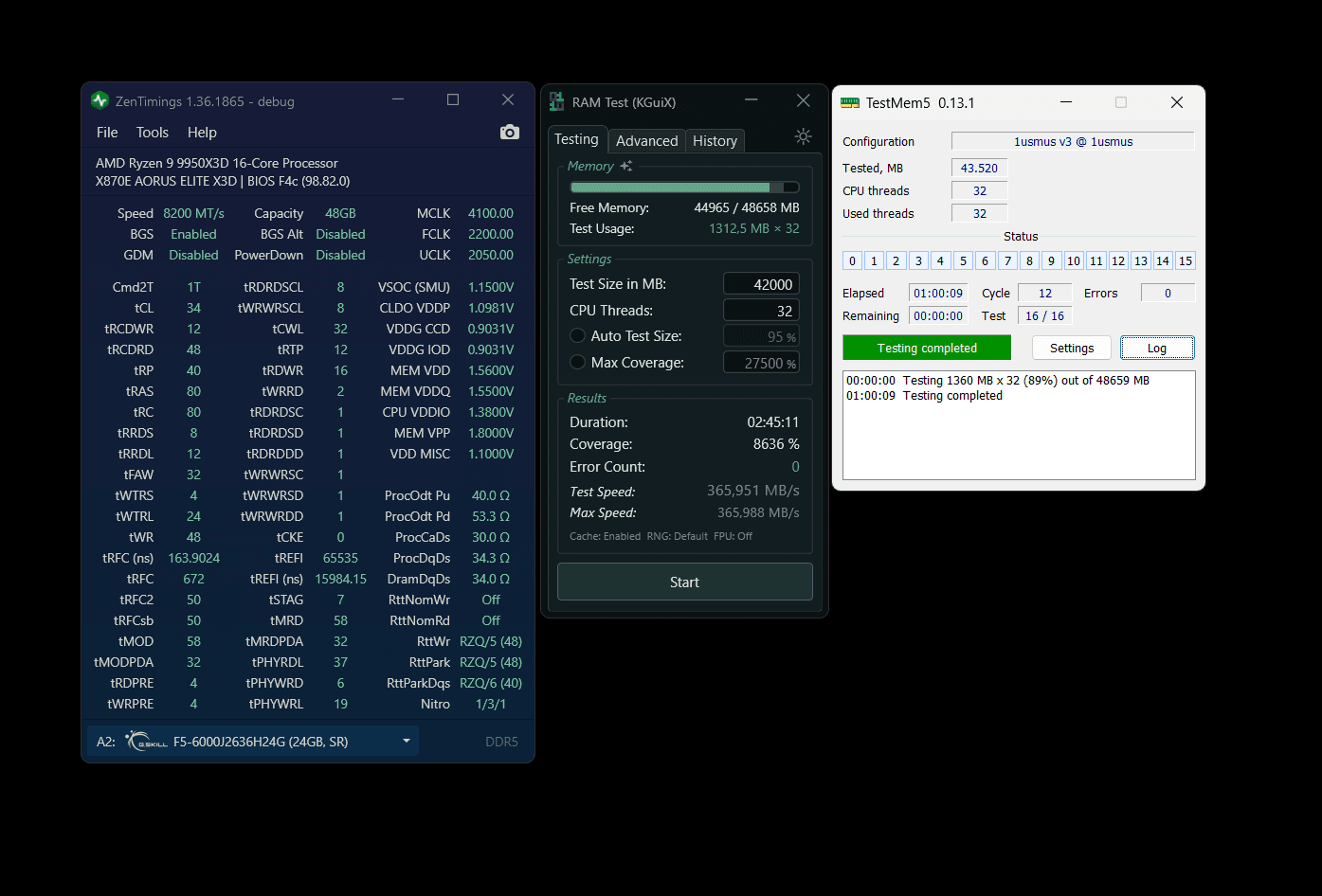This screenshot has height=896, width=1322.
Task: Click the Duration result 02:45:11
Action: point(773,422)
